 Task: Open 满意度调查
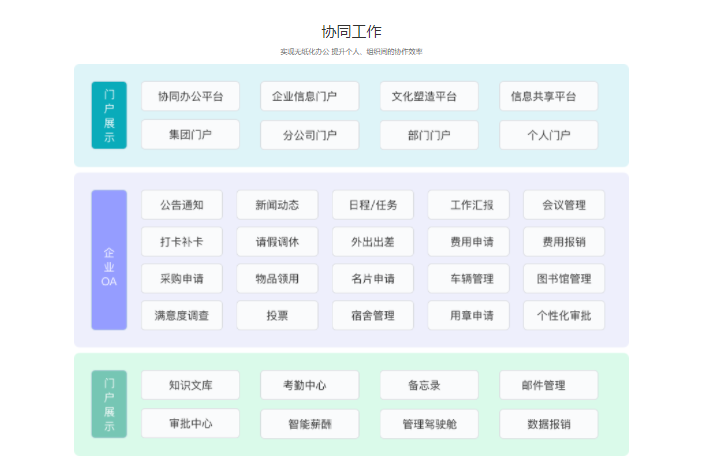pyautogui.click(x=182, y=315)
